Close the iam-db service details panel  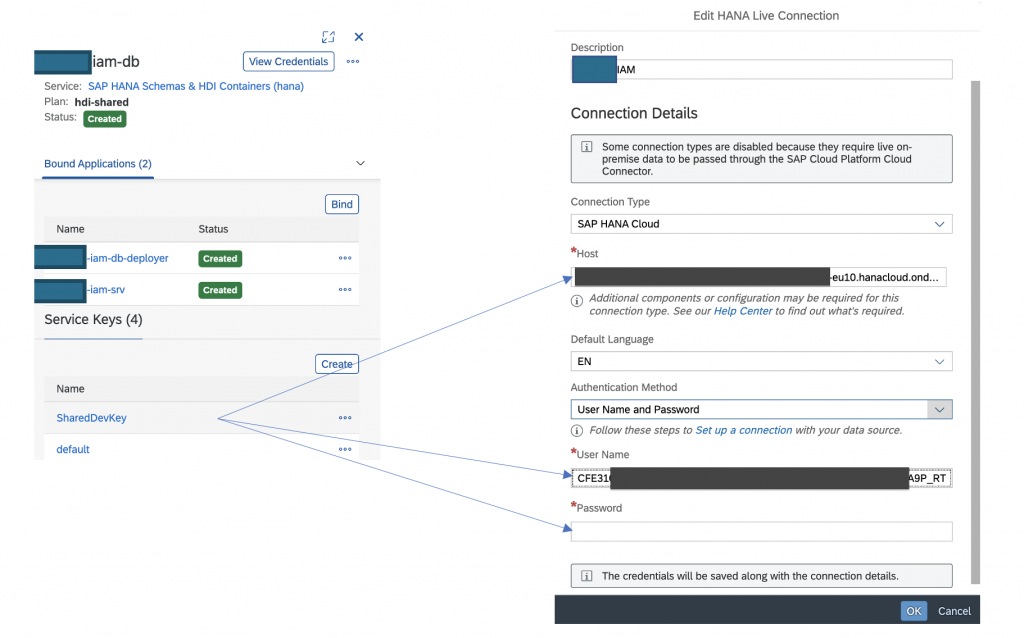click(359, 37)
